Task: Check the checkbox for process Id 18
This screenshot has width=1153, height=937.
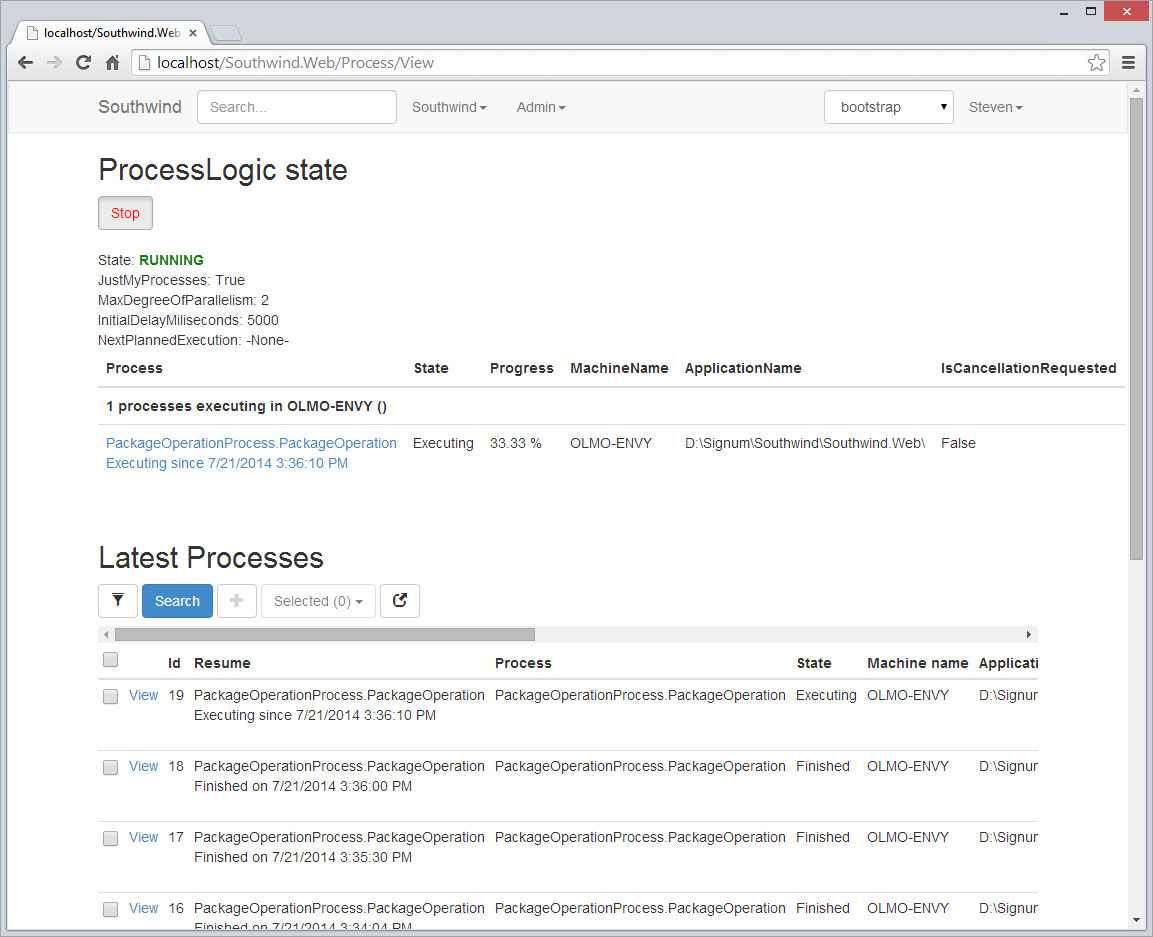Action: [x=111, y=768]
